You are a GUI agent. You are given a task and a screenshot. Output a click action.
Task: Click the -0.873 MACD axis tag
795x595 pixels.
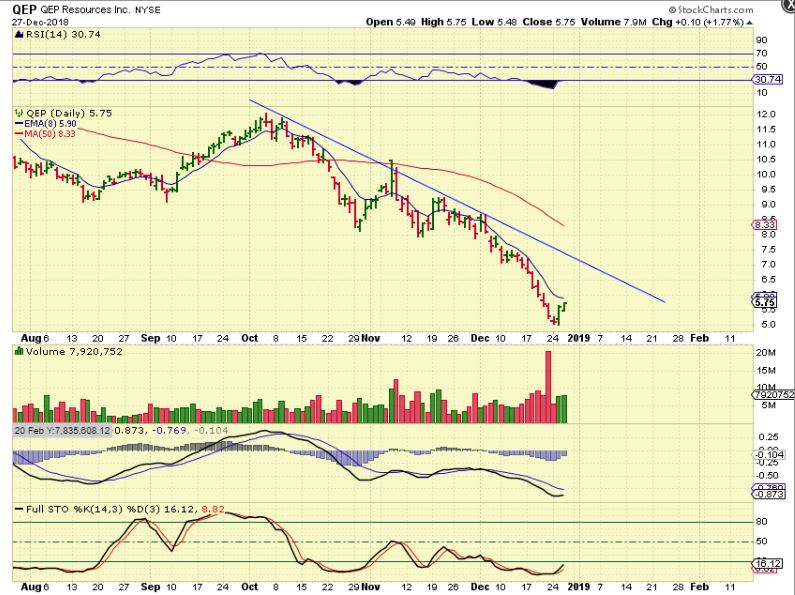(x=770, y=494)
